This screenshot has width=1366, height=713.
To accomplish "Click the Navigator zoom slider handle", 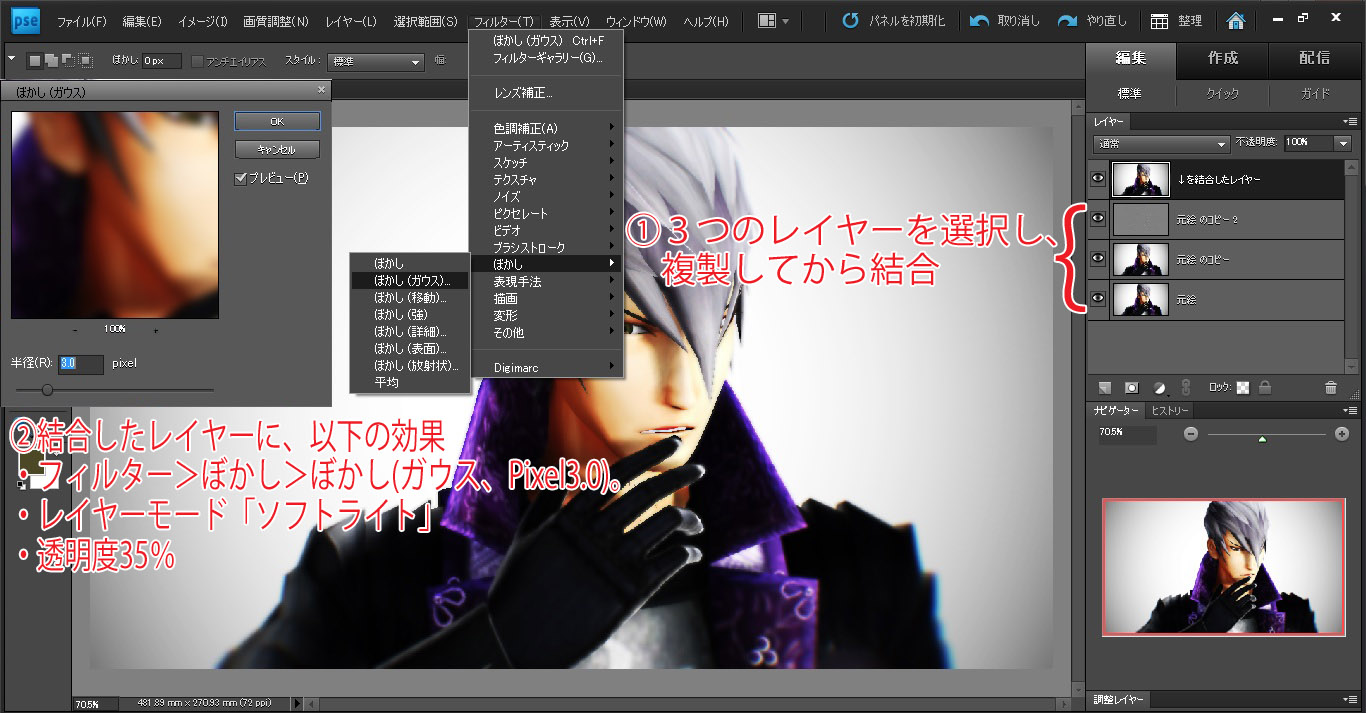I will [x=1262, y=438].
